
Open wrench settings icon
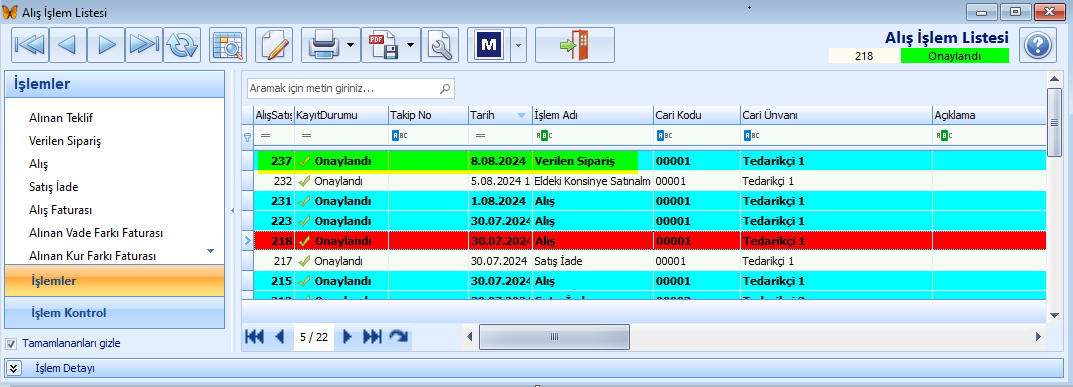pos(440,45)
